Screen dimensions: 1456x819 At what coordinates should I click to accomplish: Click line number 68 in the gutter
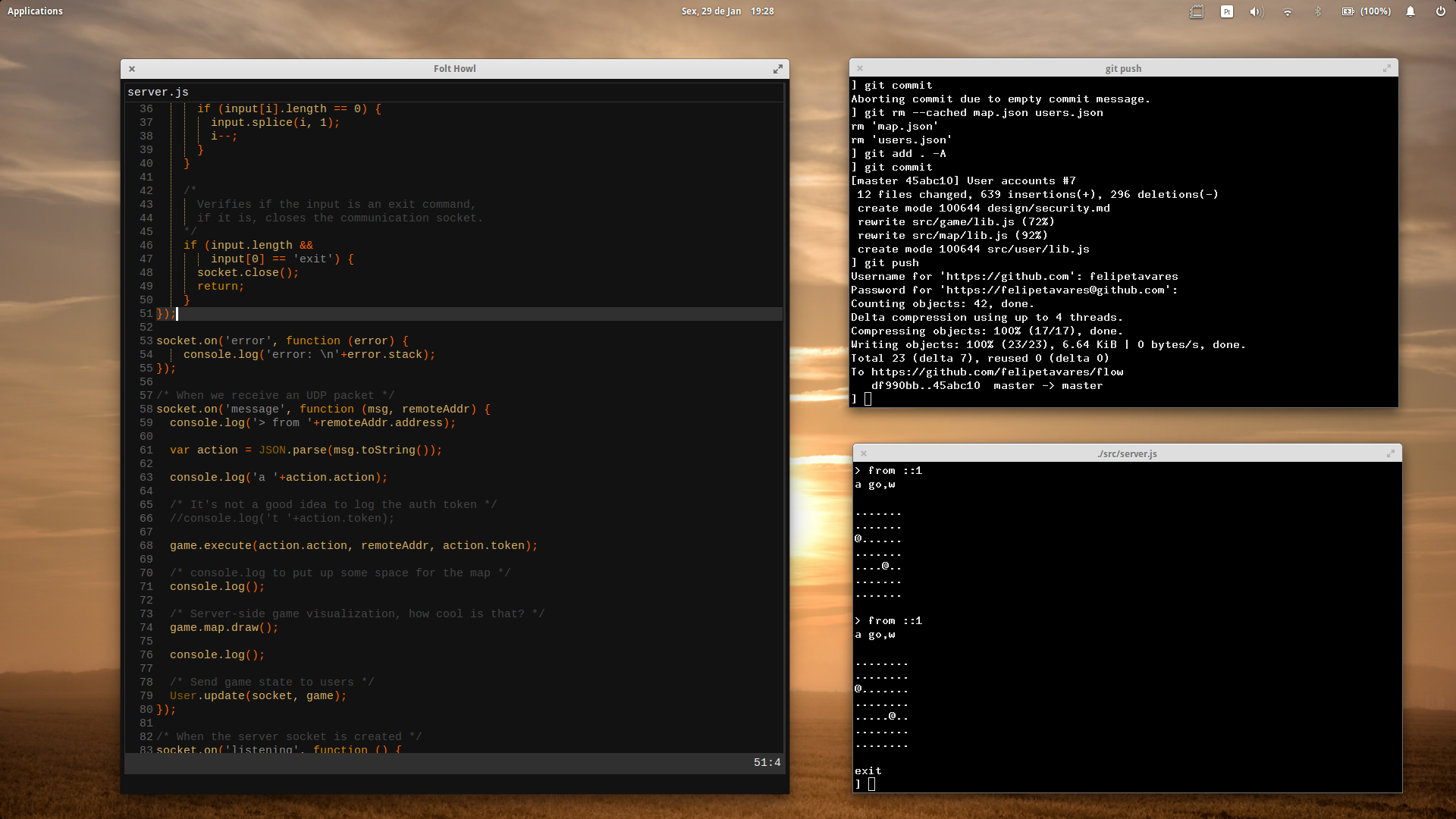pos(146,546)
